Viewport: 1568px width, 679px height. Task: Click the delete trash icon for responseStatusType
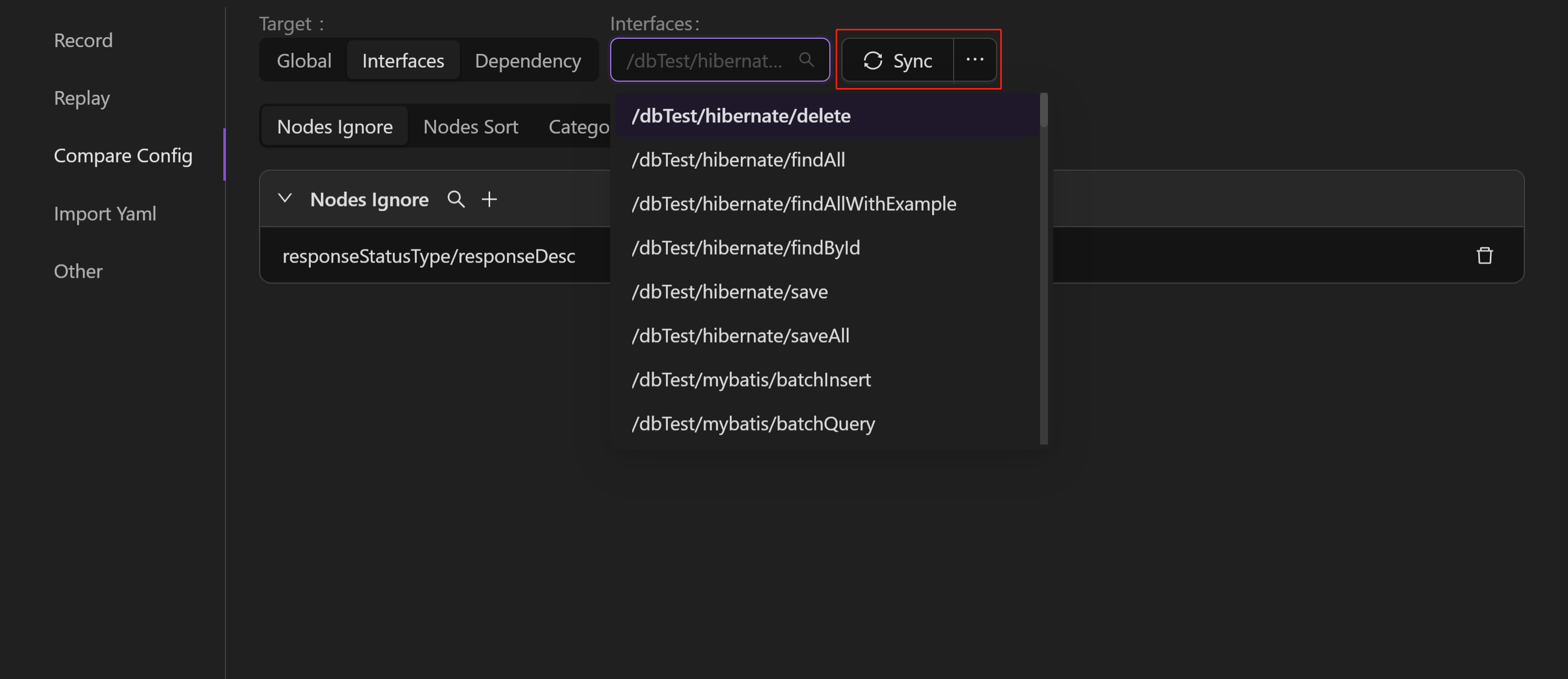pos(1485,255)
